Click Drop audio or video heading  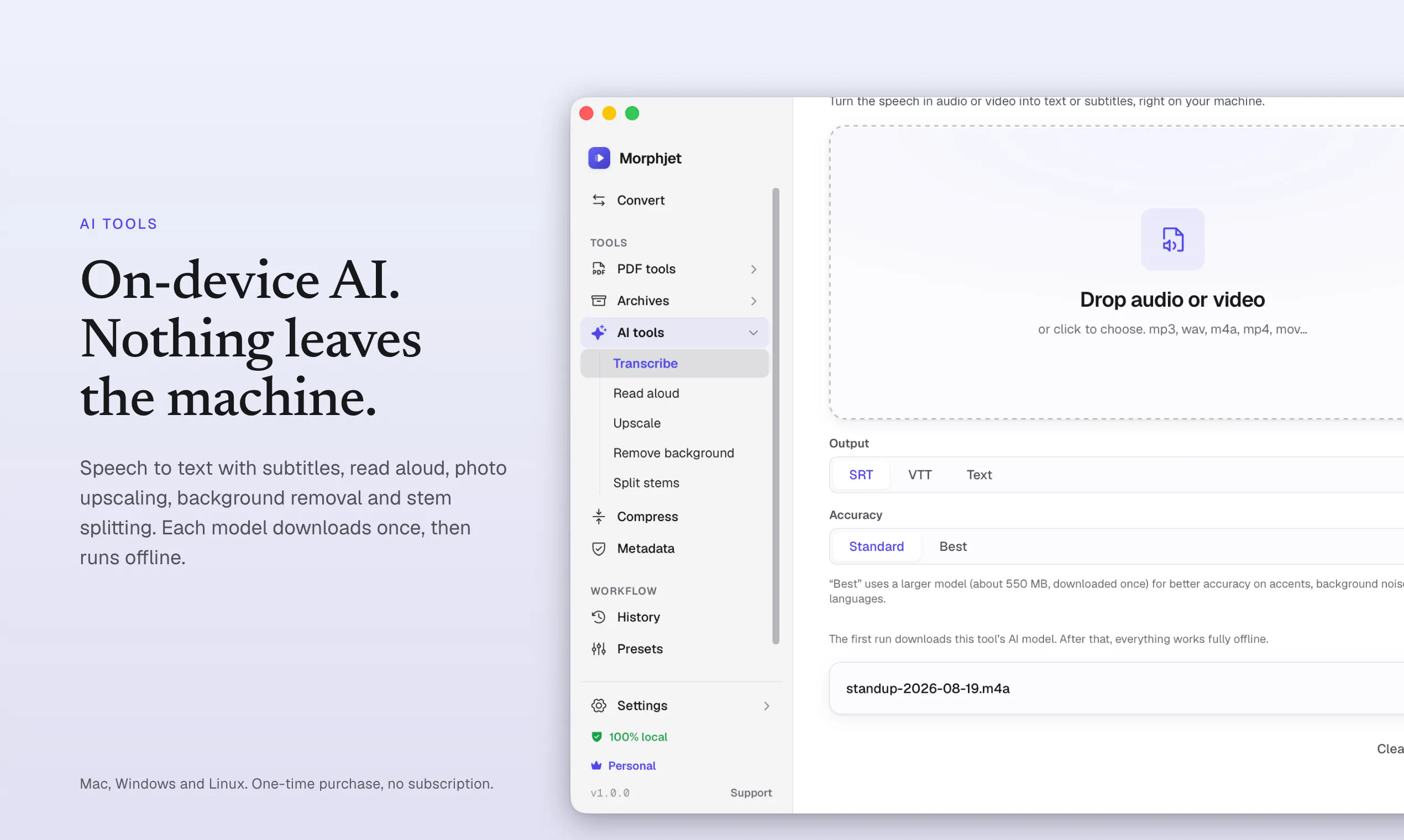pyautogui.click(x=1172, y=300)
